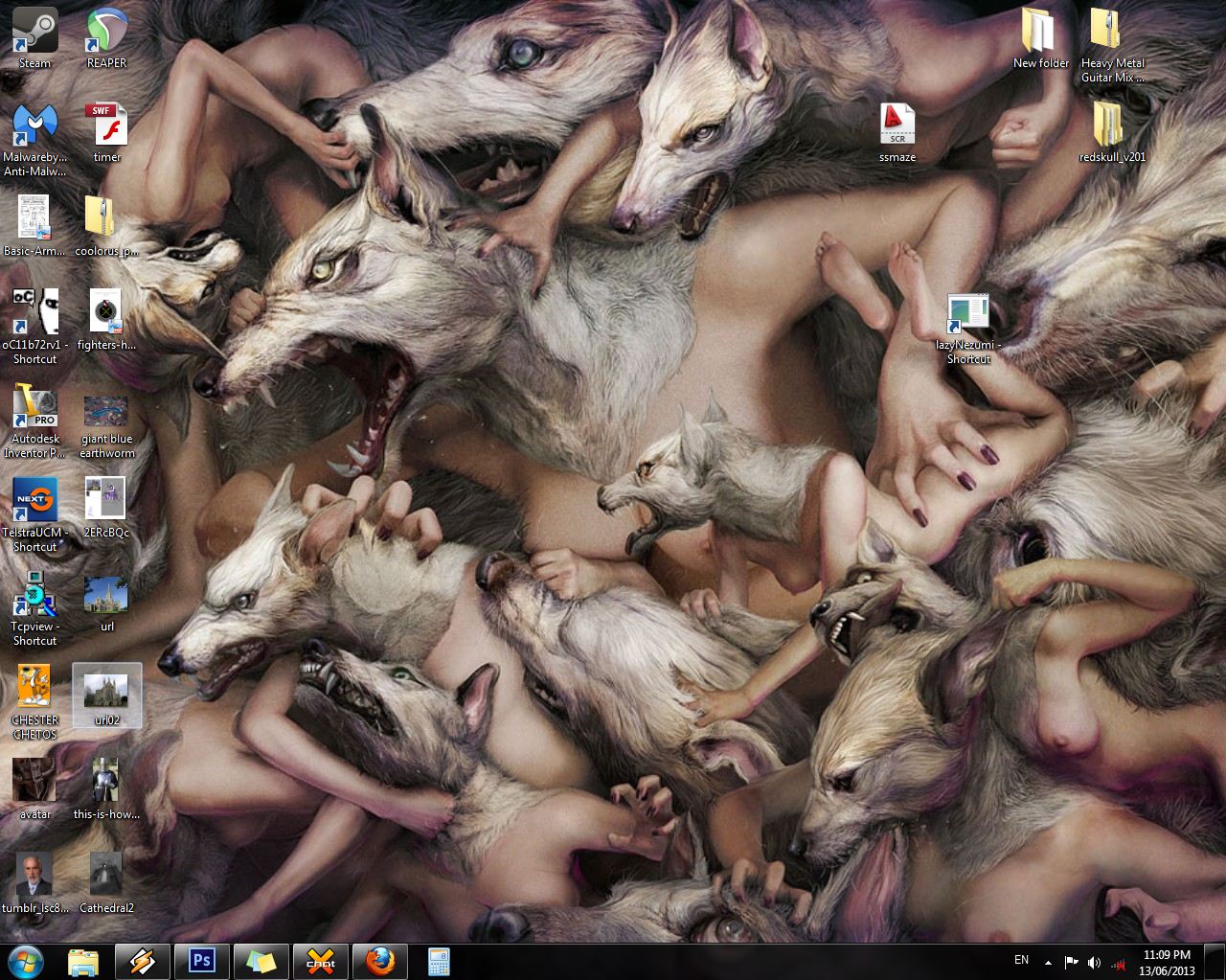Click the Action Center flag icon
1226x980 pixels.
[1071, 962]
